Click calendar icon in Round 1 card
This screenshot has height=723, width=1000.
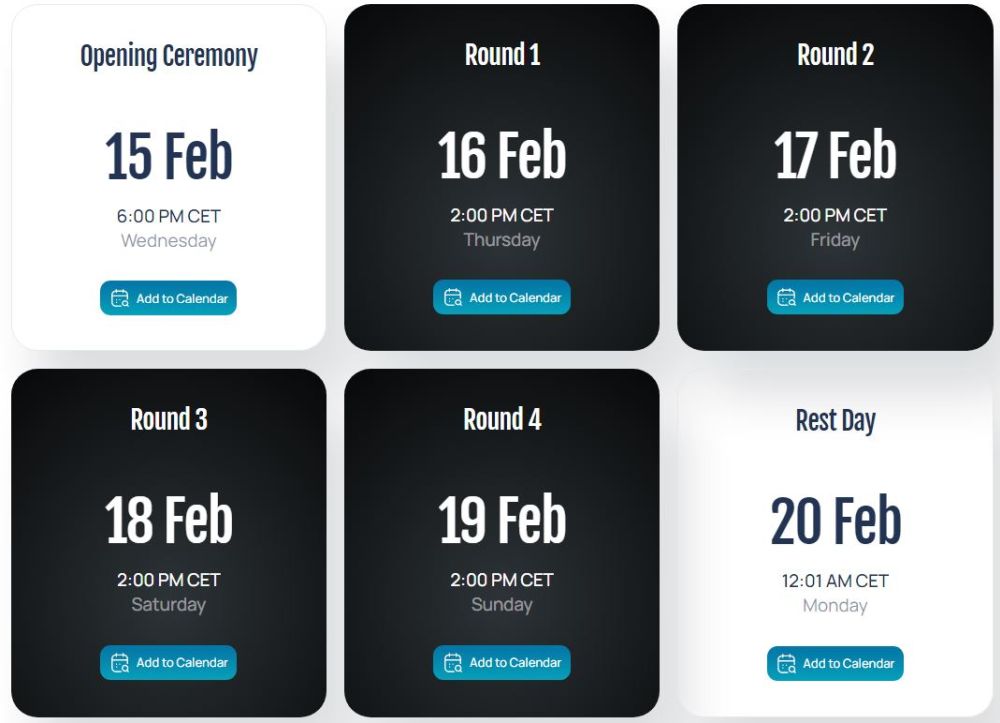(453, 298)
